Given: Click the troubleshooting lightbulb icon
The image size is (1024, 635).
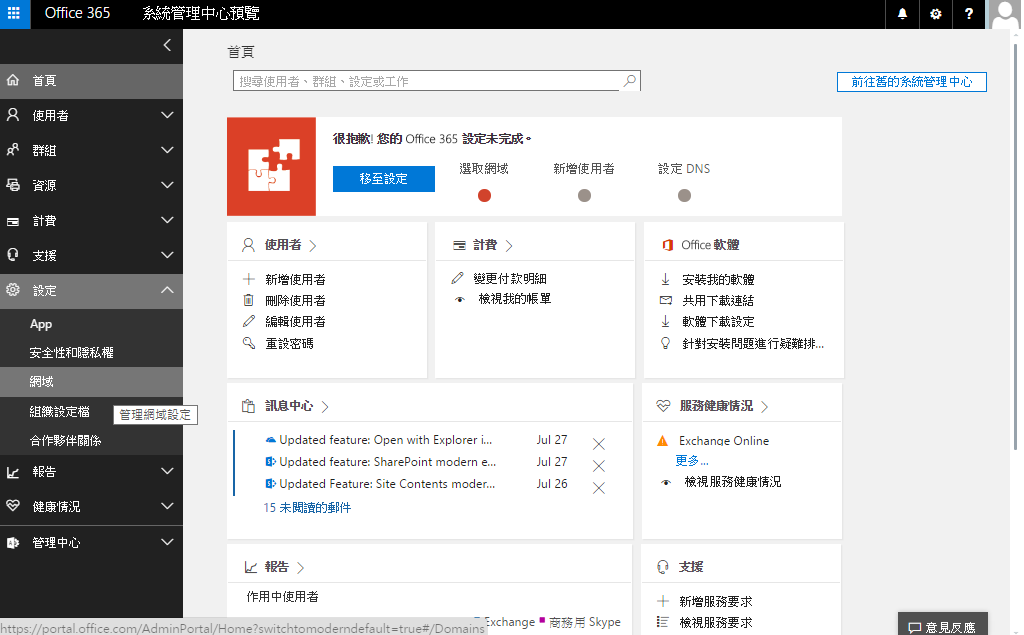Looking at the screenshot, I should pos(665,343).
